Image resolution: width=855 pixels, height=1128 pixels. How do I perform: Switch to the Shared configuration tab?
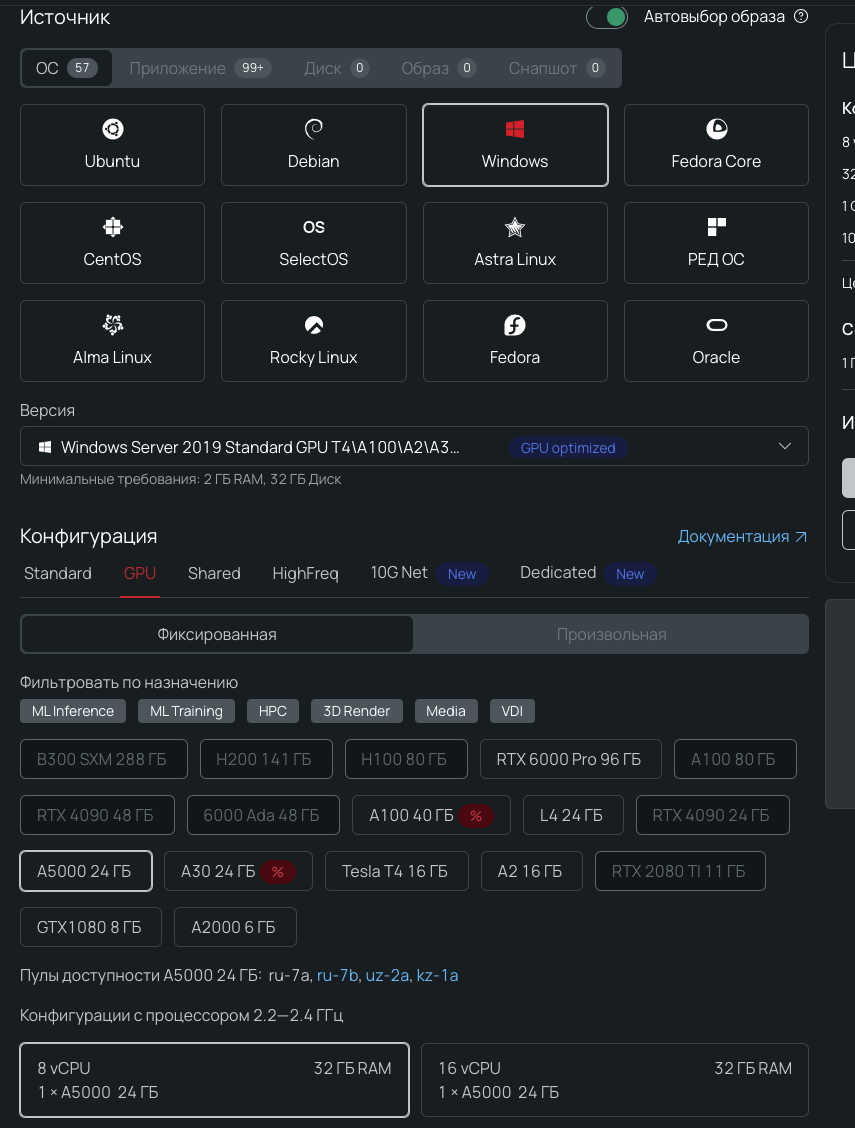(x=214, y=573)
